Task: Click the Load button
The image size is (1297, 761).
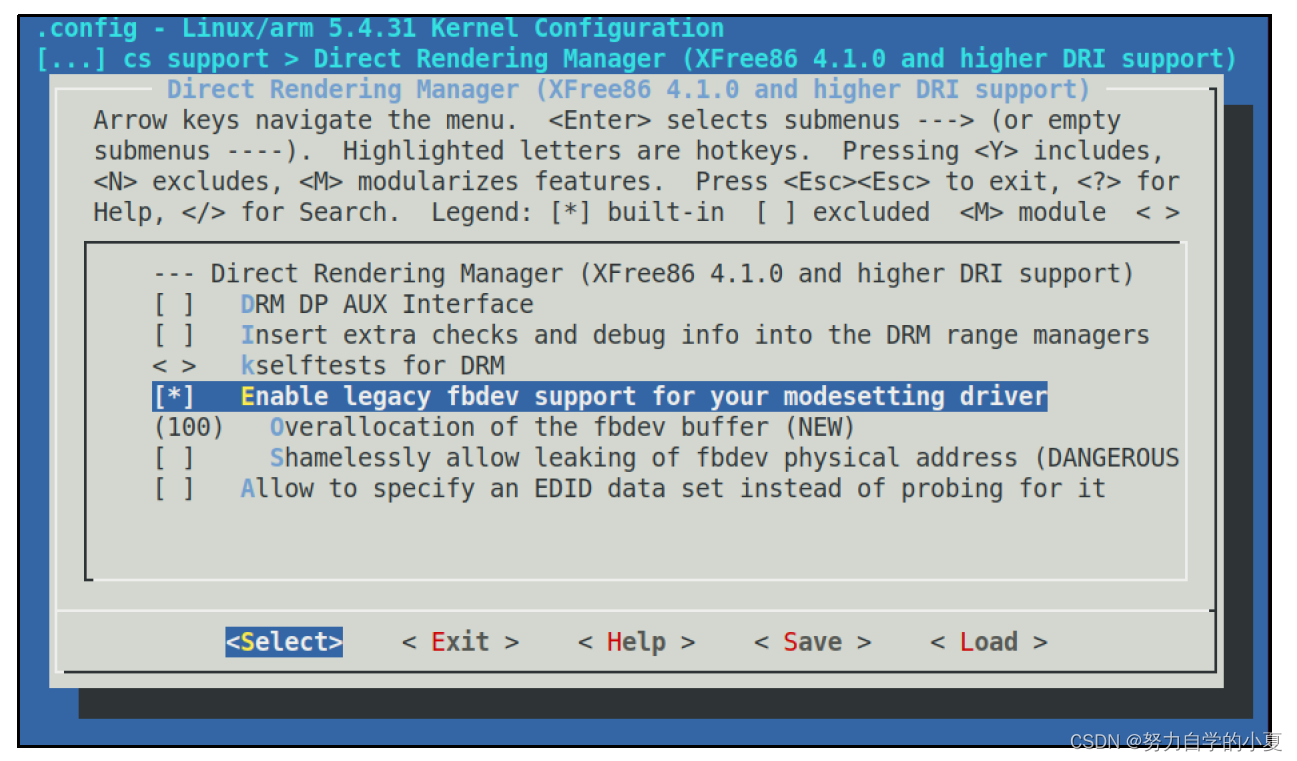Action: pos(988,642)
